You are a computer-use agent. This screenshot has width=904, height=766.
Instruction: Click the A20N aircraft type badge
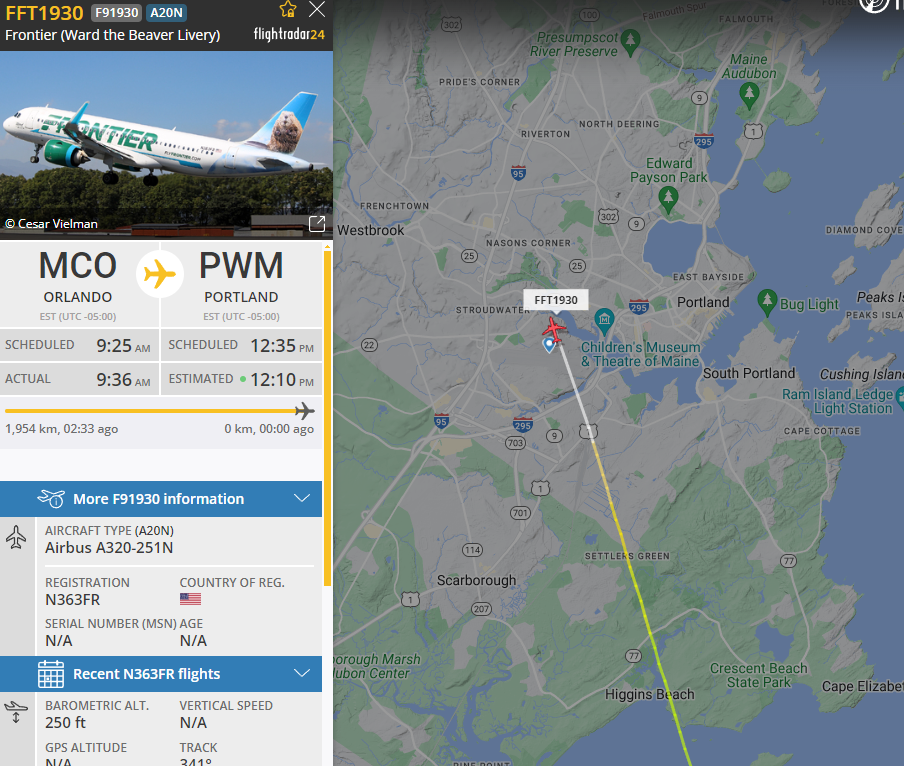tap(166, 13)
